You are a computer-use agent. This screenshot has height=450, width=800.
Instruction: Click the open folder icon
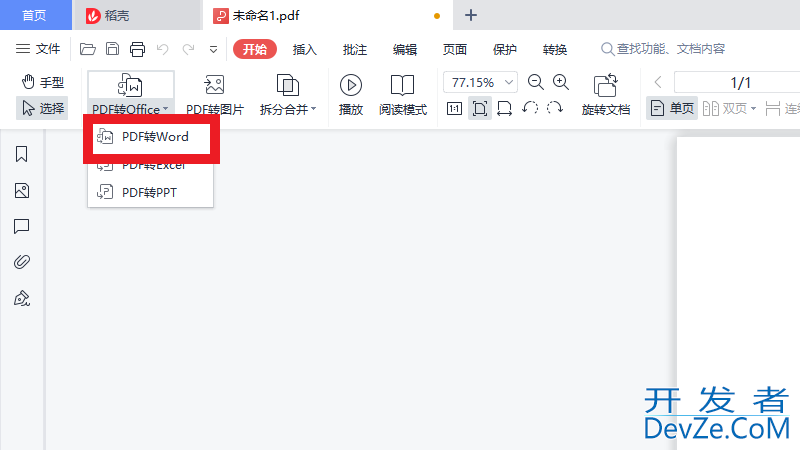click(88, 49)
